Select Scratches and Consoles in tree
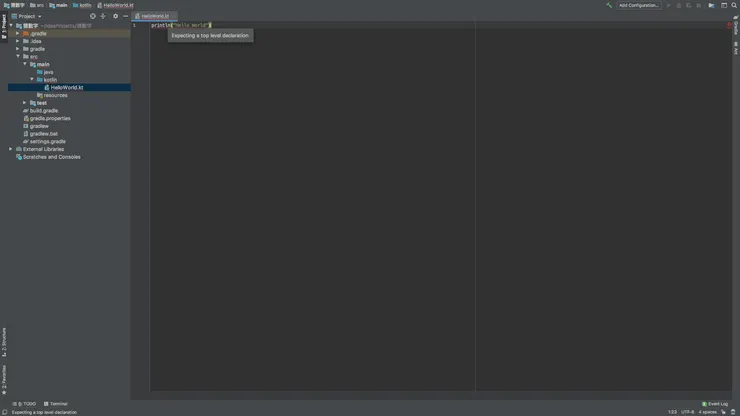This screenshot has width=740, height=416. [51, 157]
